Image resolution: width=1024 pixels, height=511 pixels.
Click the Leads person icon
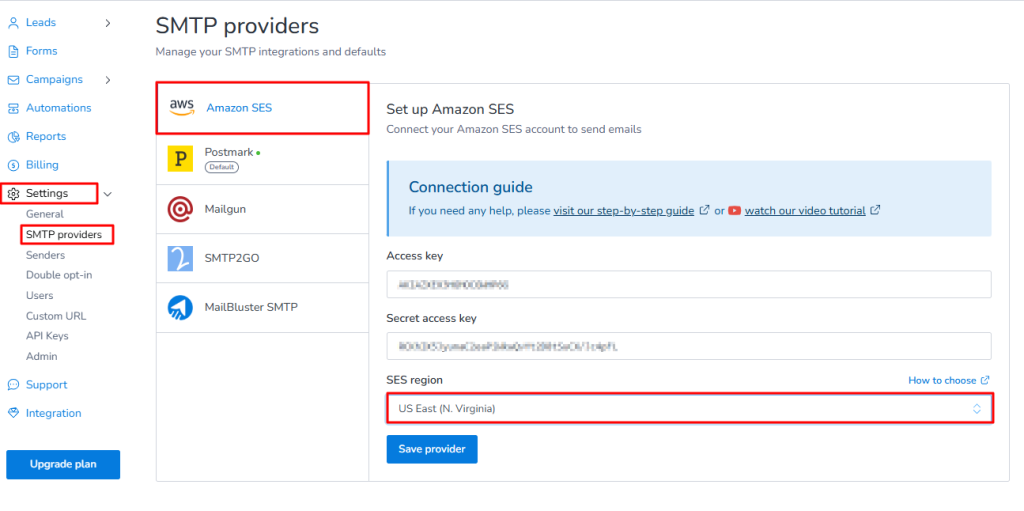click(x=13, y=23)
